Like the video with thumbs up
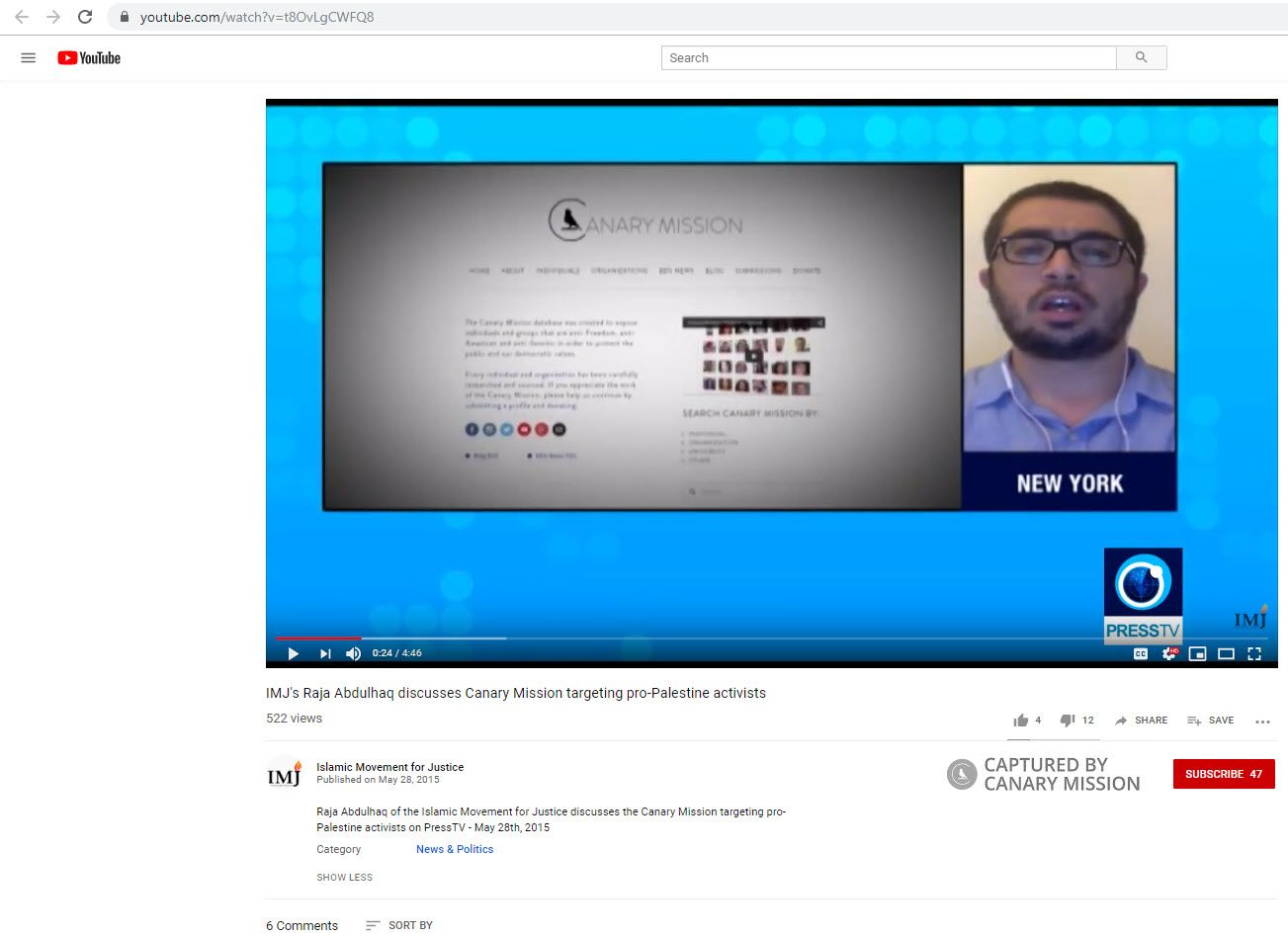 [1021, 721]
